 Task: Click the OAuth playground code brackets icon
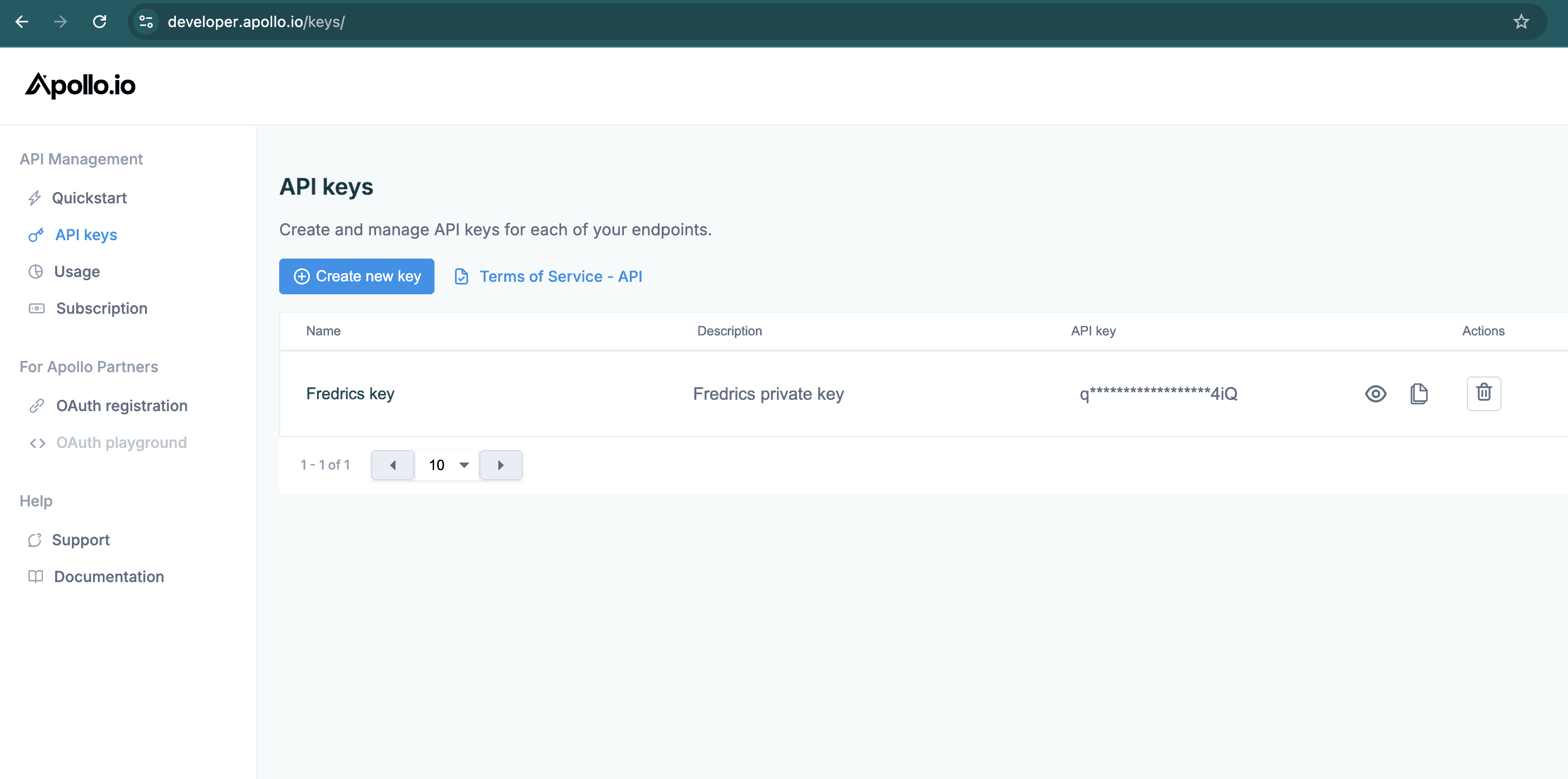point(38,443)
